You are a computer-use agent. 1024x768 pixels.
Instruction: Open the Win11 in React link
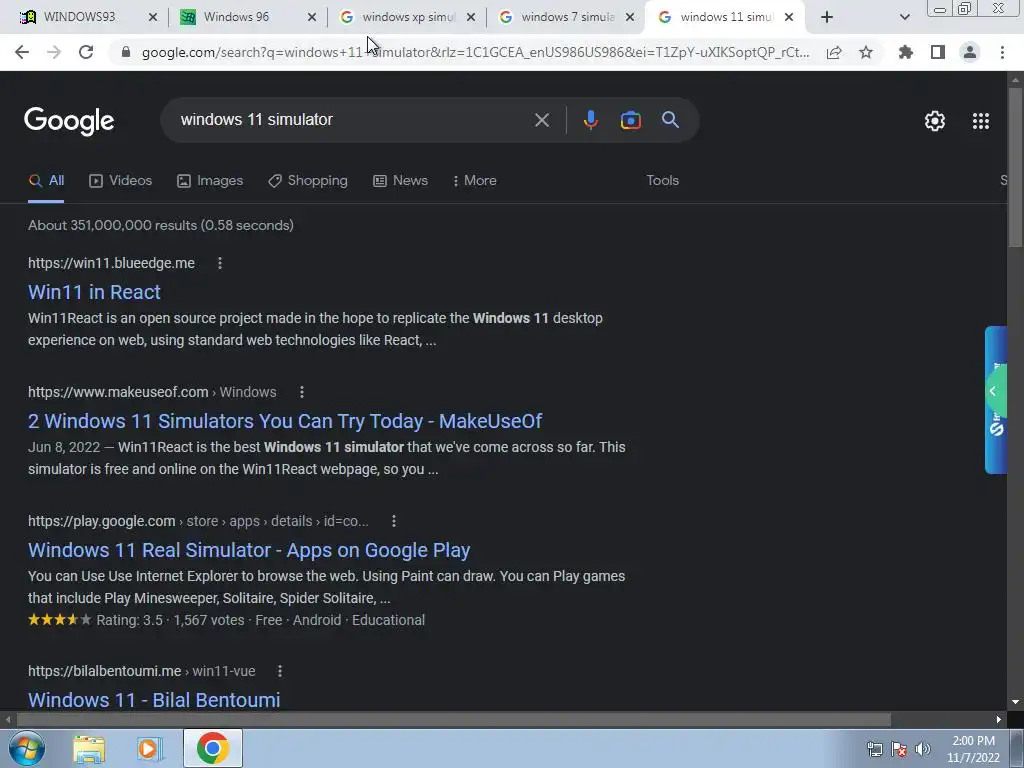click(94, 292)
